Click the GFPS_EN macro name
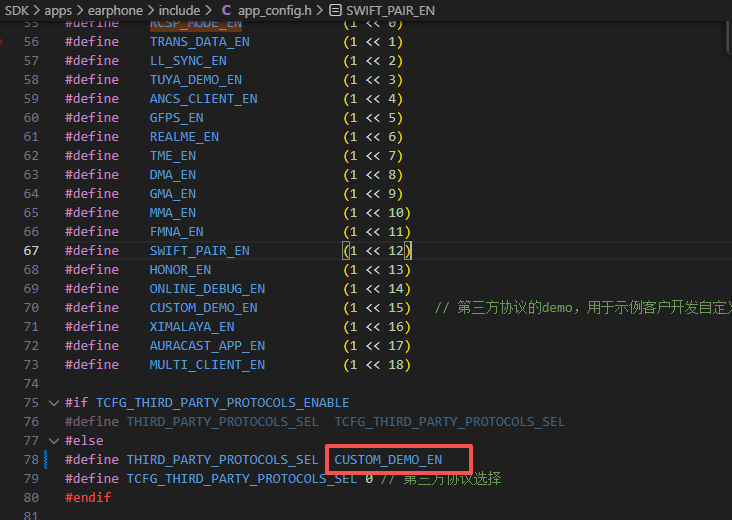The height and width of the screenshot is (520, 732). (176, 118)
